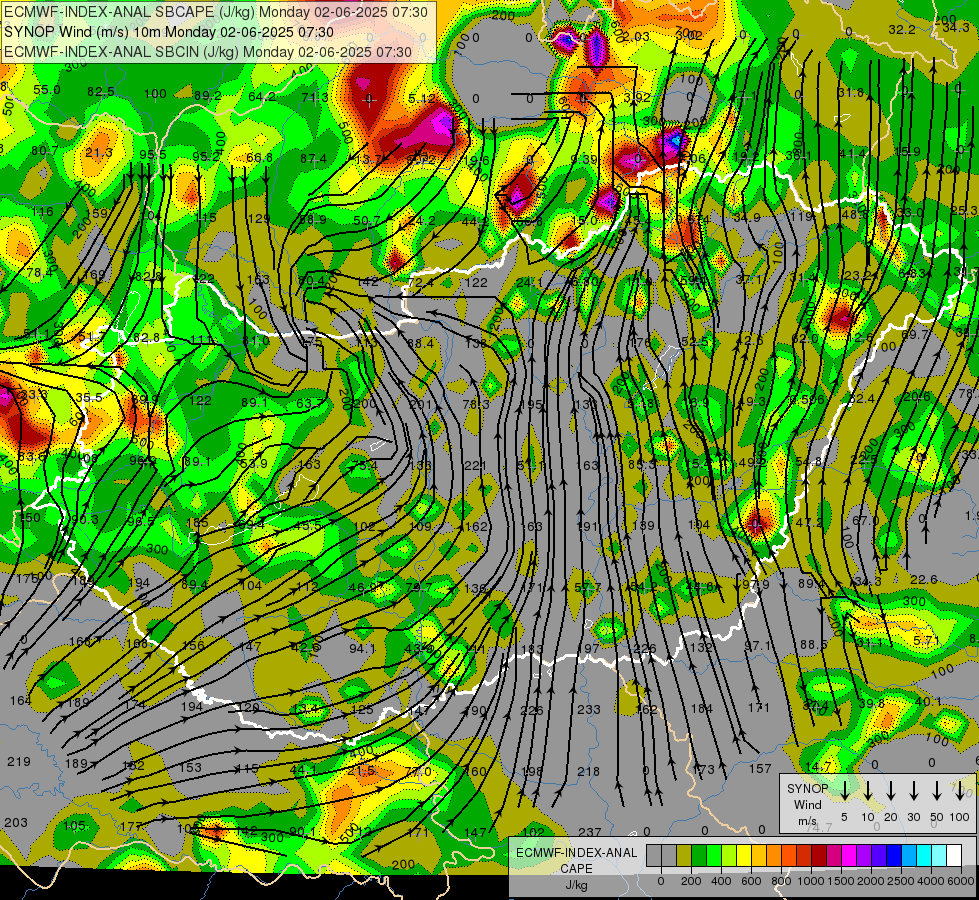Click the 20 m/s wind arrow in legend

[891, 791]
